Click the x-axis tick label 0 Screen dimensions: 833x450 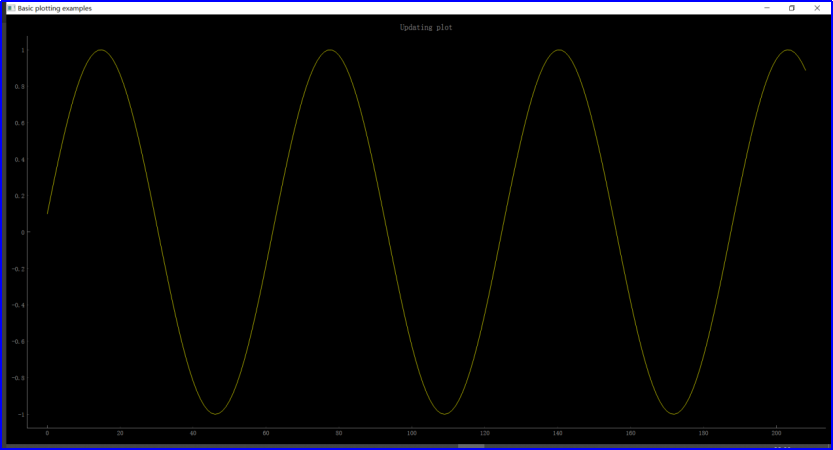click(47, 433)
